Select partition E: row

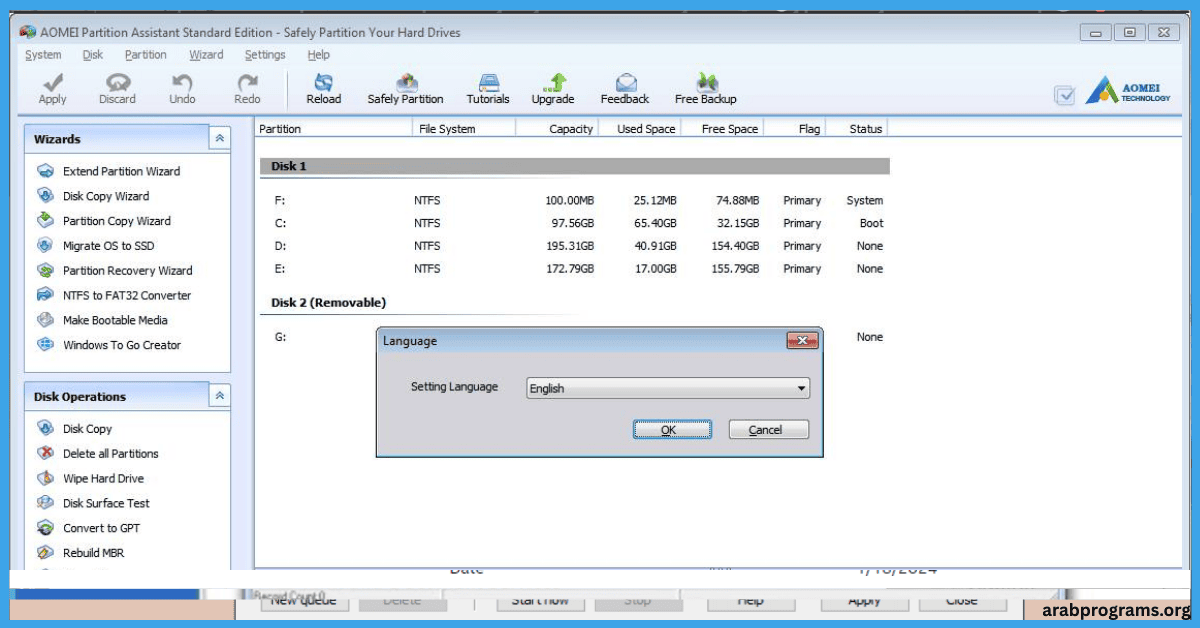pyautogui.click(x=575, y=269)
